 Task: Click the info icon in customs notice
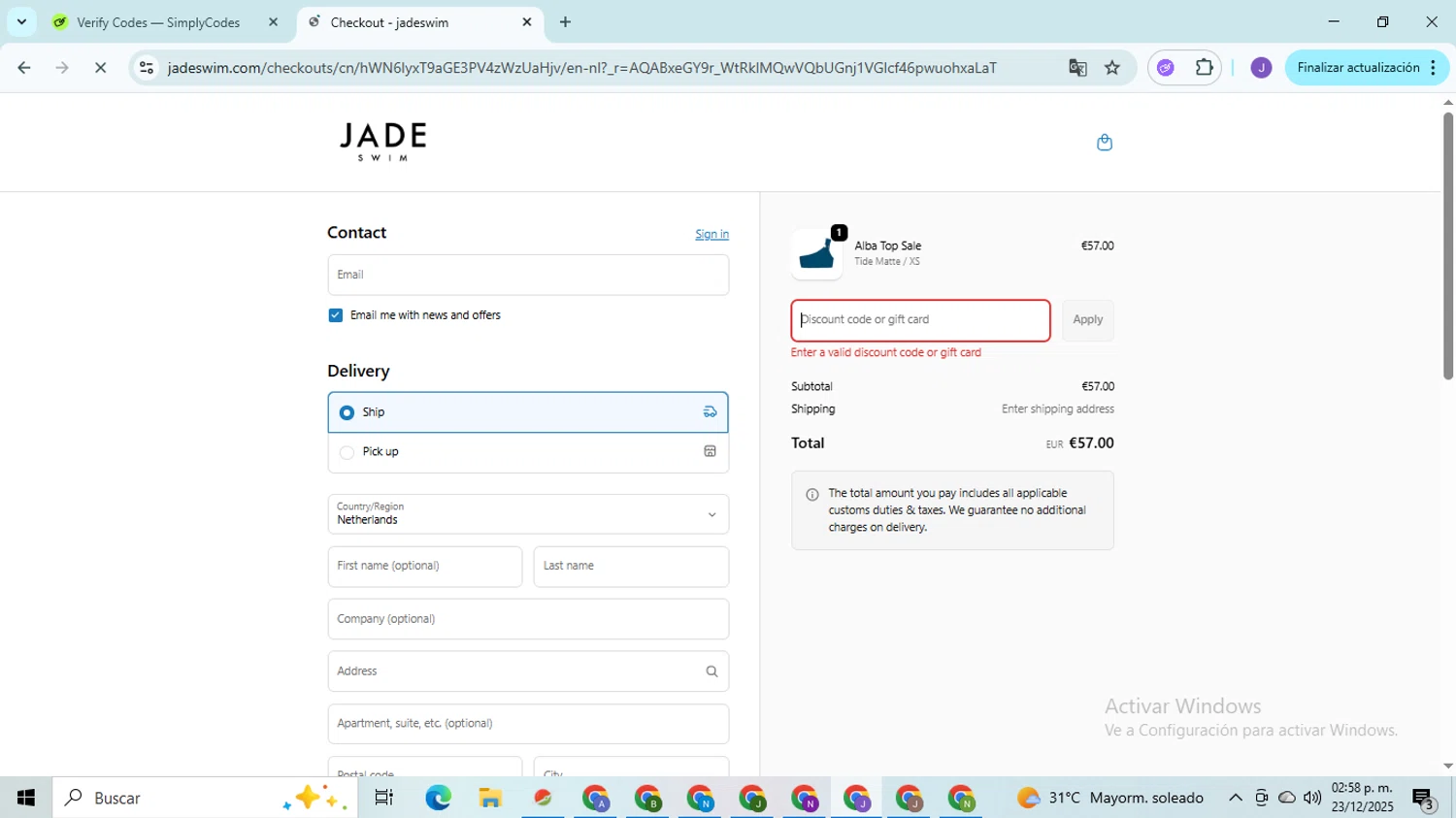click(812, 495)
